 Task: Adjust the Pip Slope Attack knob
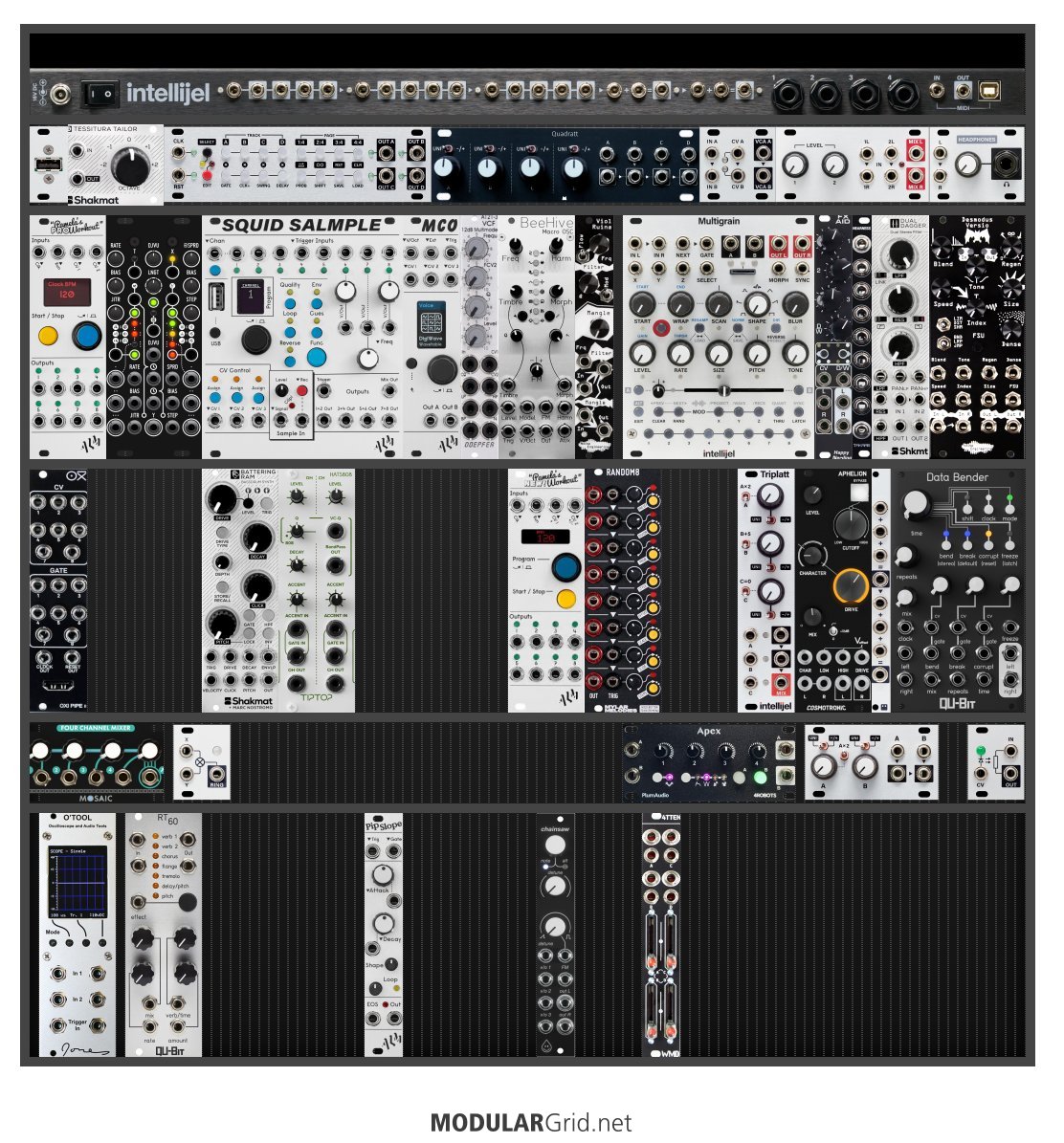(382, 874)
